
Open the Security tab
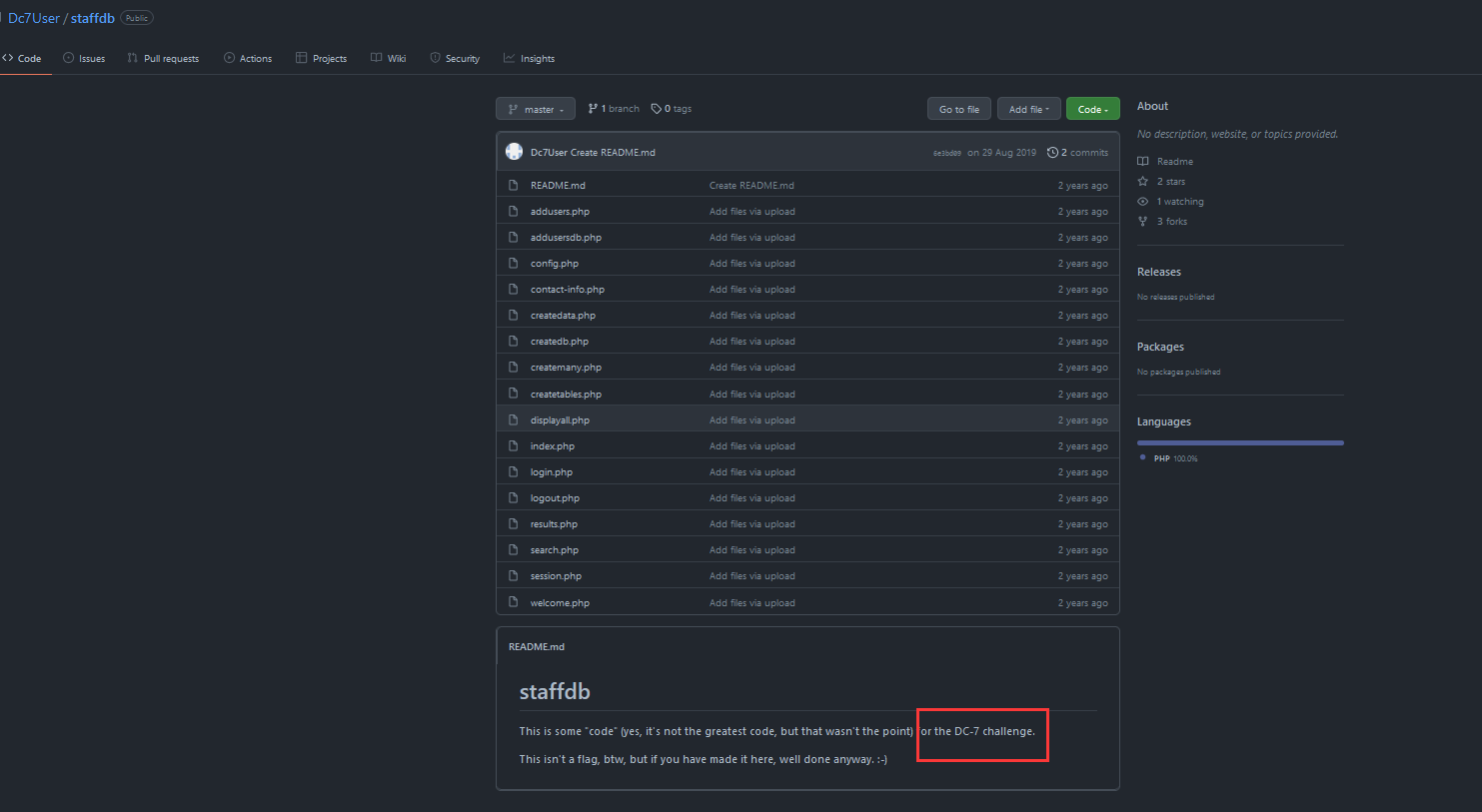(455, 59)
